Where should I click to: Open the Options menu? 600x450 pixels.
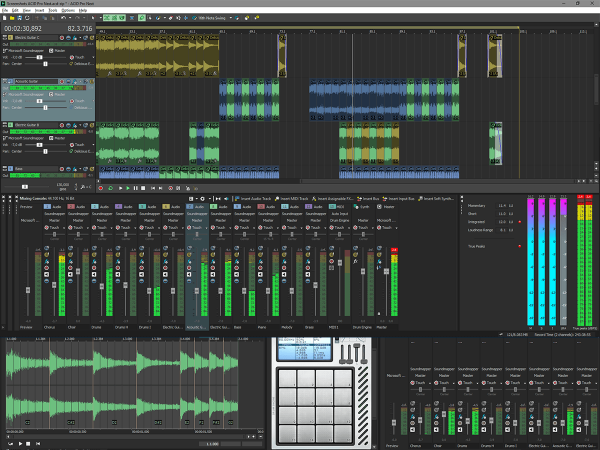(x=68, y=10)
